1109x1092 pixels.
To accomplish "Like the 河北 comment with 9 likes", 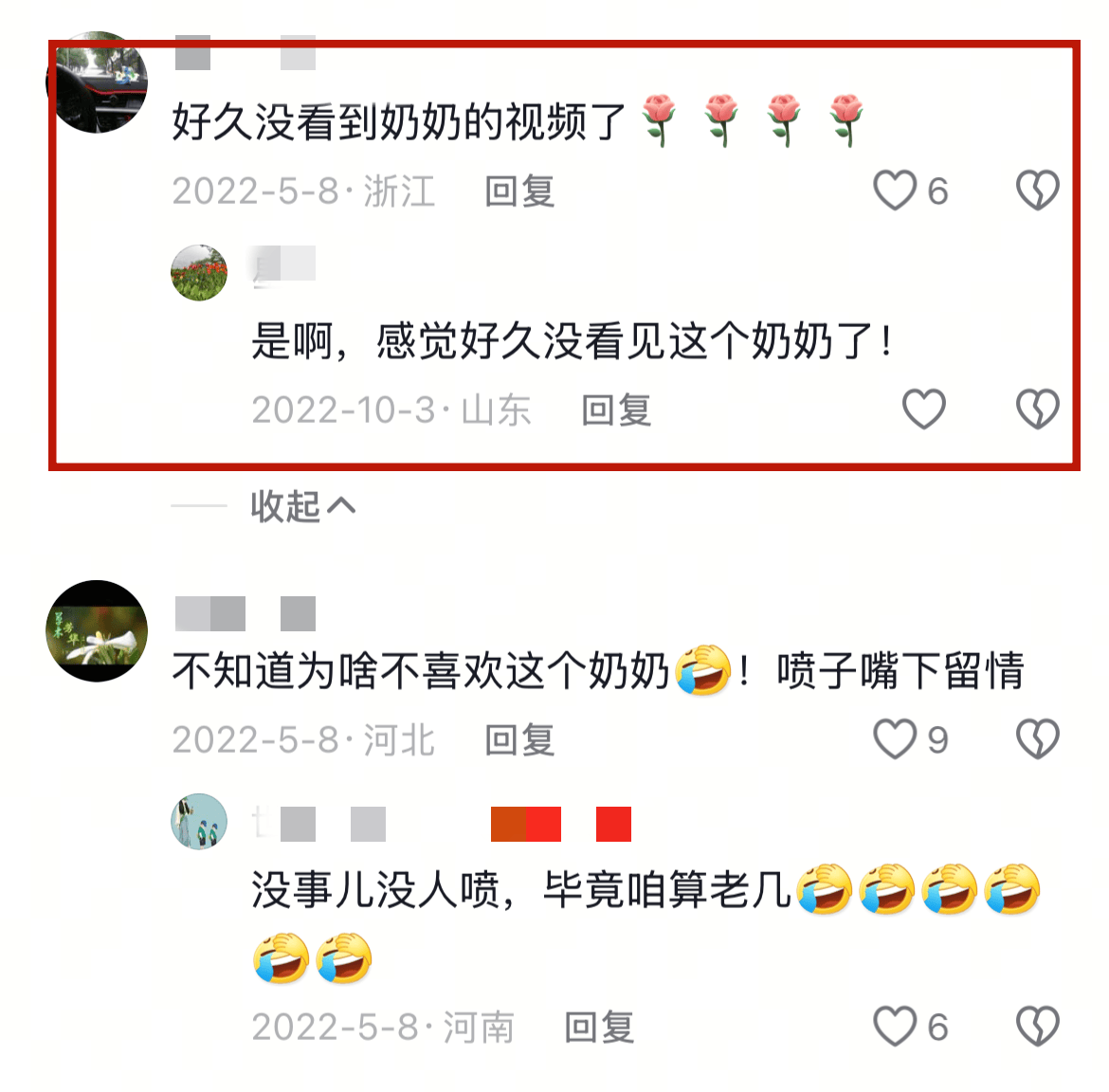I will tap(895, 739).
